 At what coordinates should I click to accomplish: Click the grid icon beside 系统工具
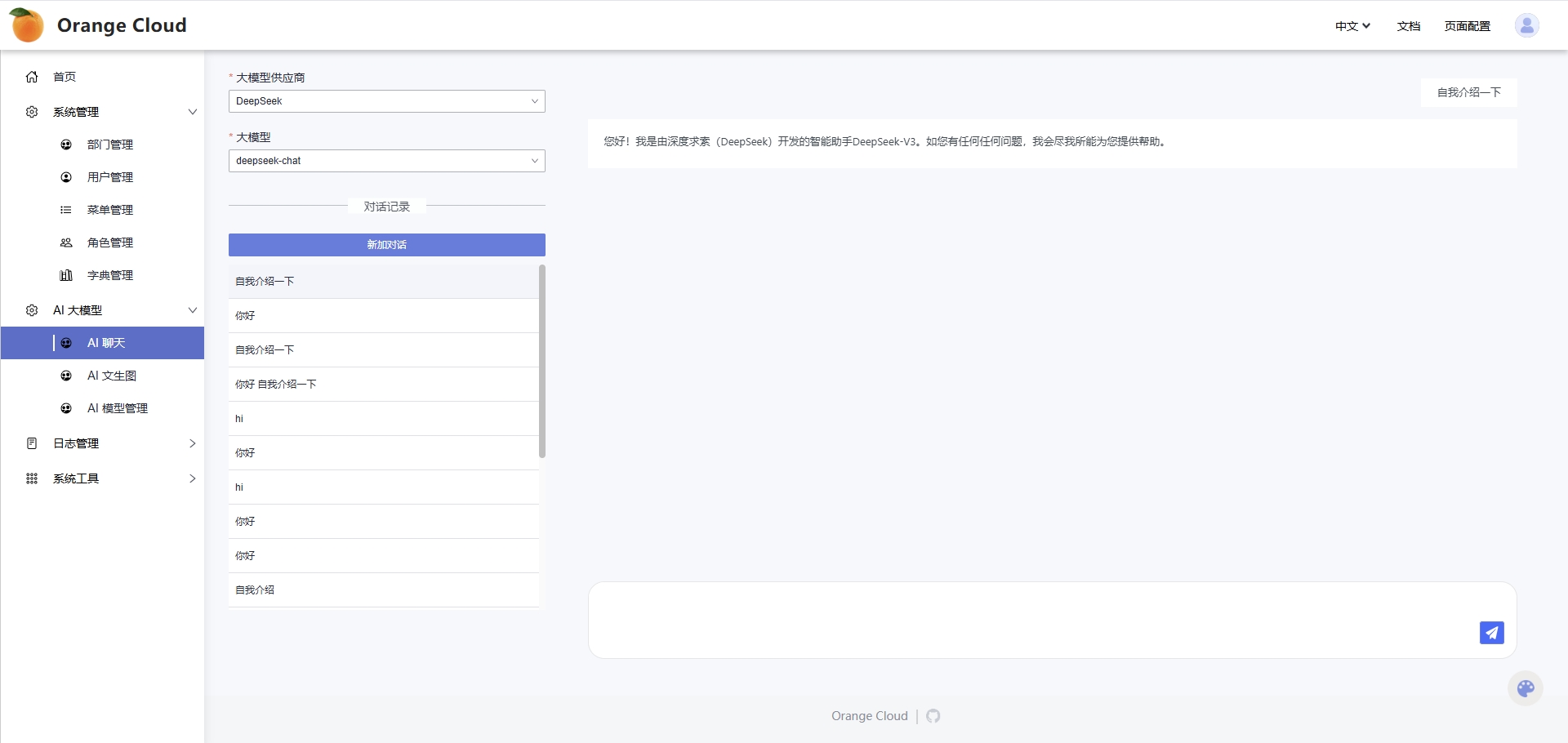pyautogui.click(x=32, y=478)
